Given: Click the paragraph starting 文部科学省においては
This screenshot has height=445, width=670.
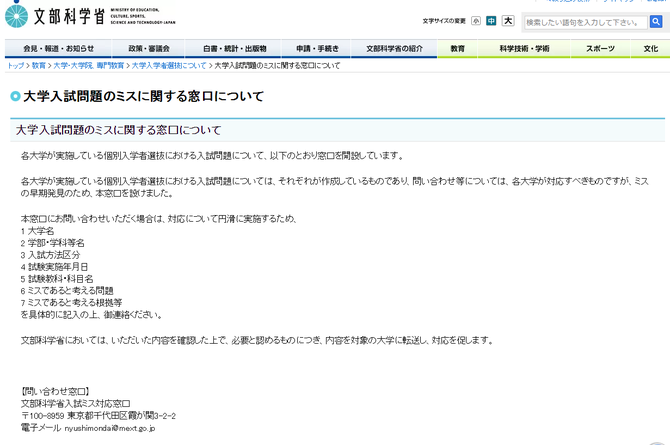Looking at the screenshot, I should click(258, 341).
